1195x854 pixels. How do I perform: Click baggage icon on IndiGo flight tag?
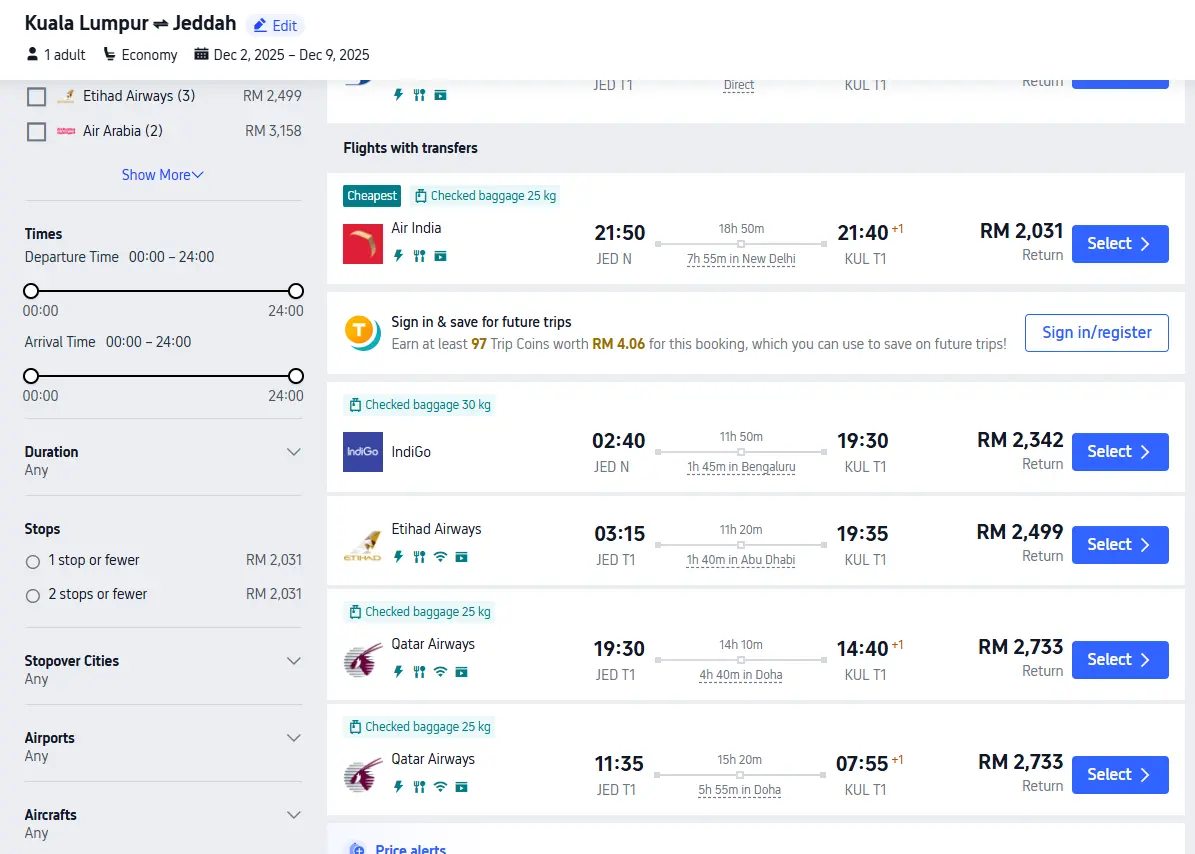point(354,405)
